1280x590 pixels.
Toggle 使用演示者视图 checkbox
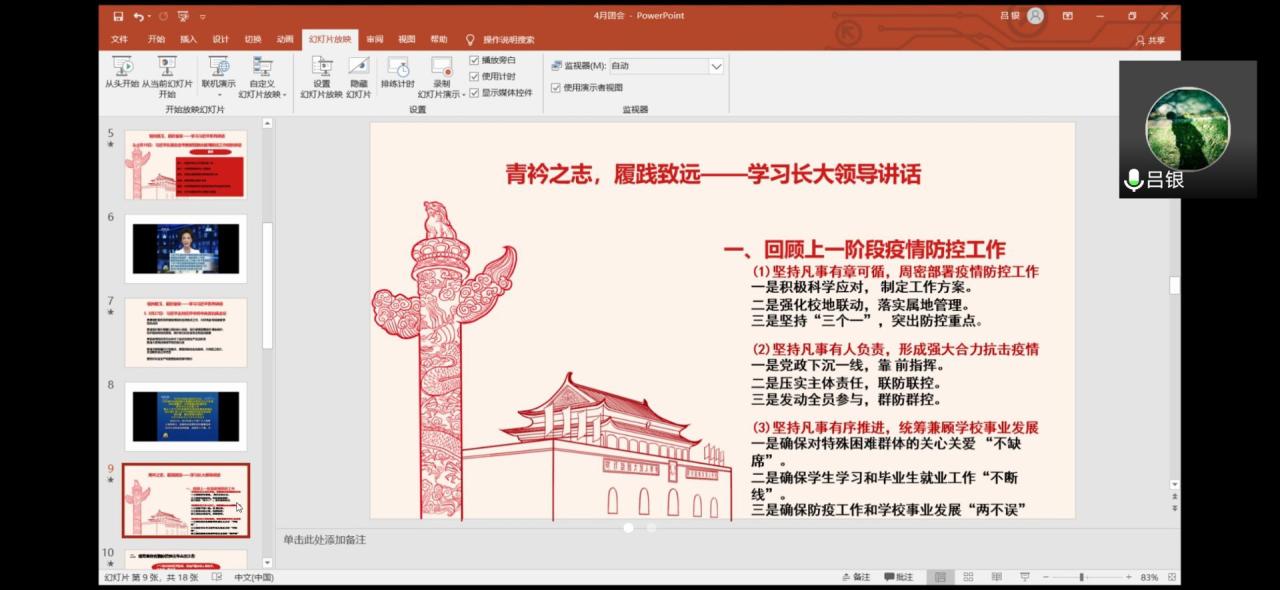point(556,87)
